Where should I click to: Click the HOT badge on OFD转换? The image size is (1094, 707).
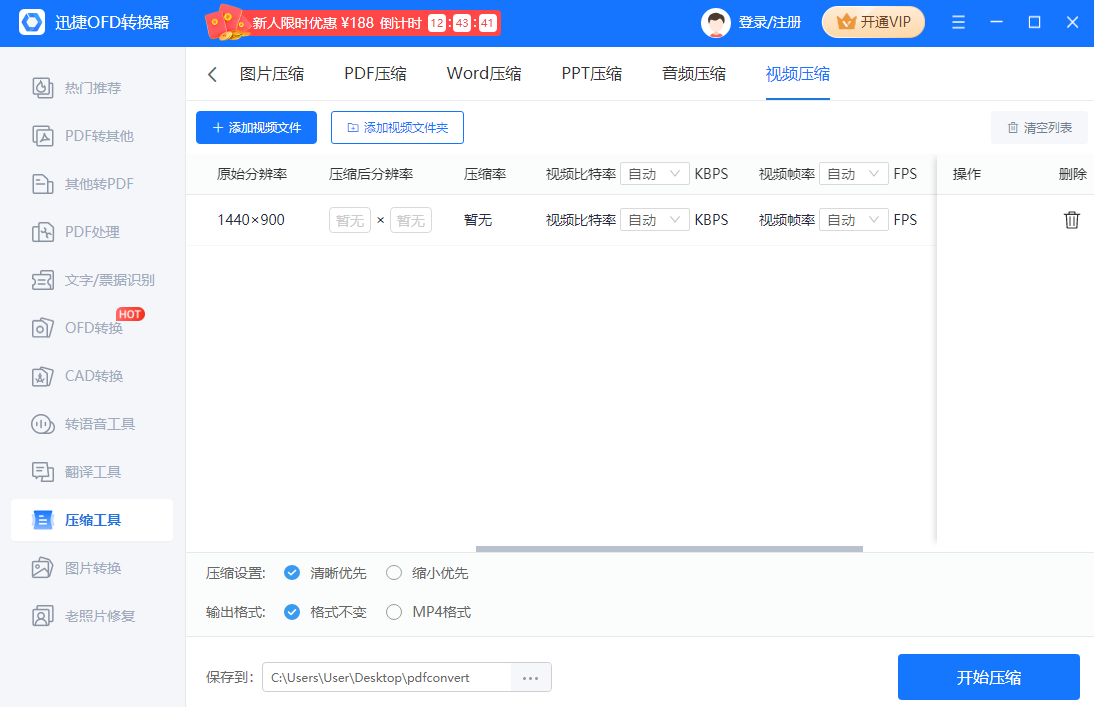(x=130, y=314)
